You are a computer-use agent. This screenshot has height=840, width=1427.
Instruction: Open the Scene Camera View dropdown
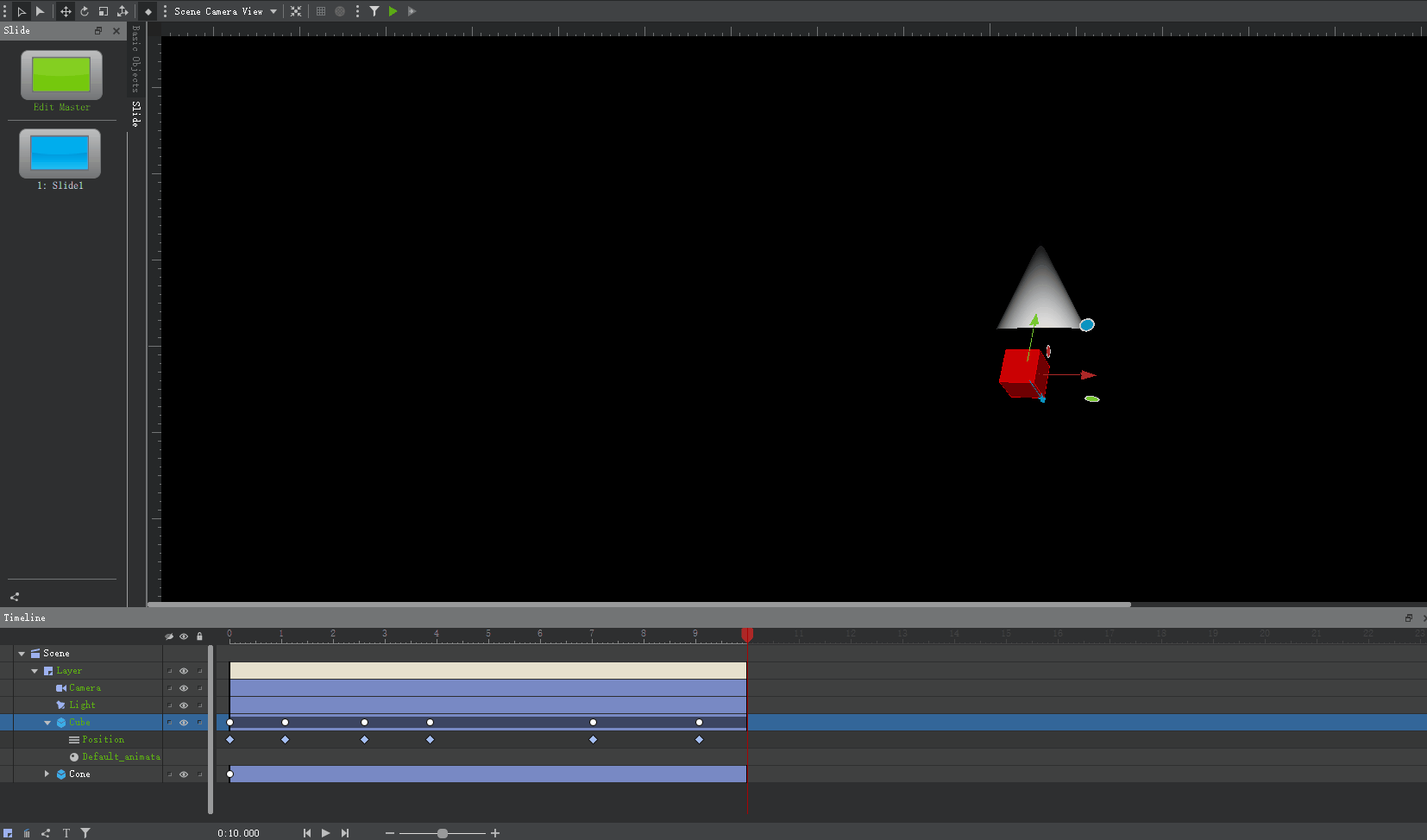pos(224,11)
